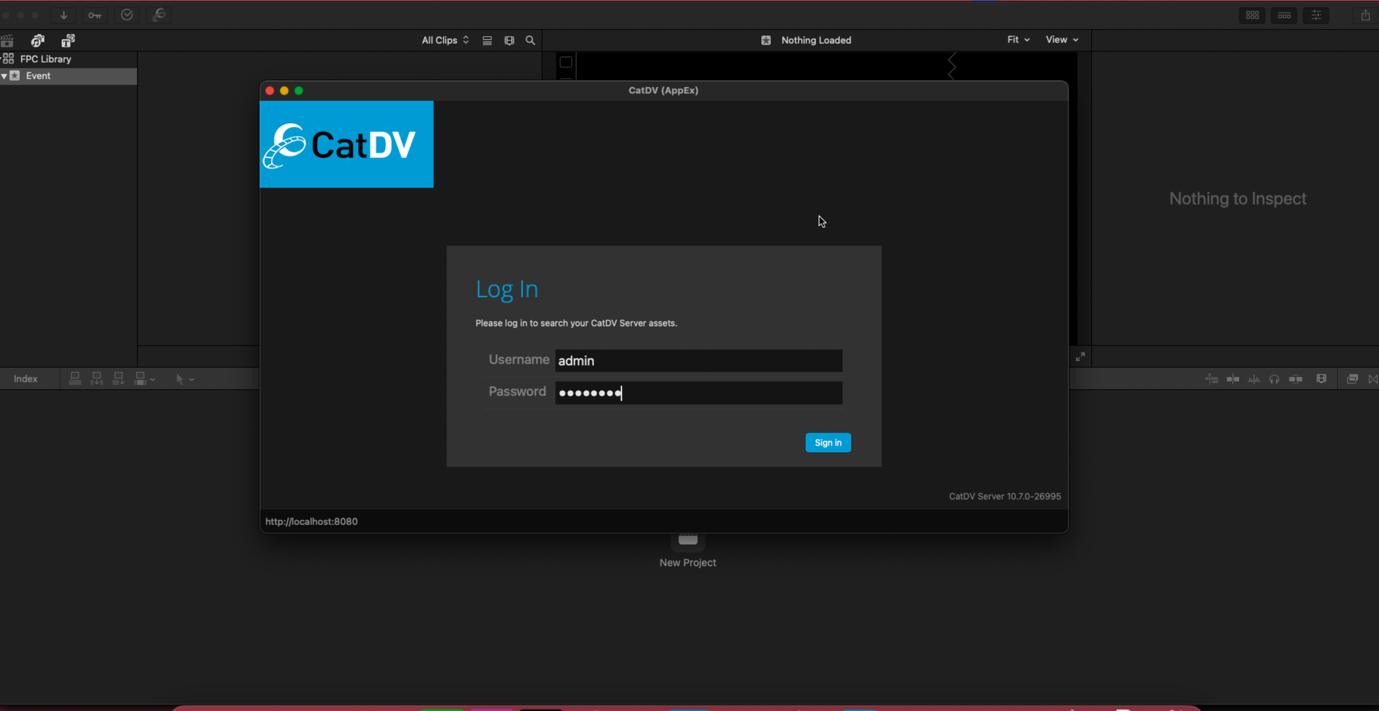Open clip appearance filmstrip icon in timeline
This screenshot has width=1379, height=711.
click(1322, 379)
